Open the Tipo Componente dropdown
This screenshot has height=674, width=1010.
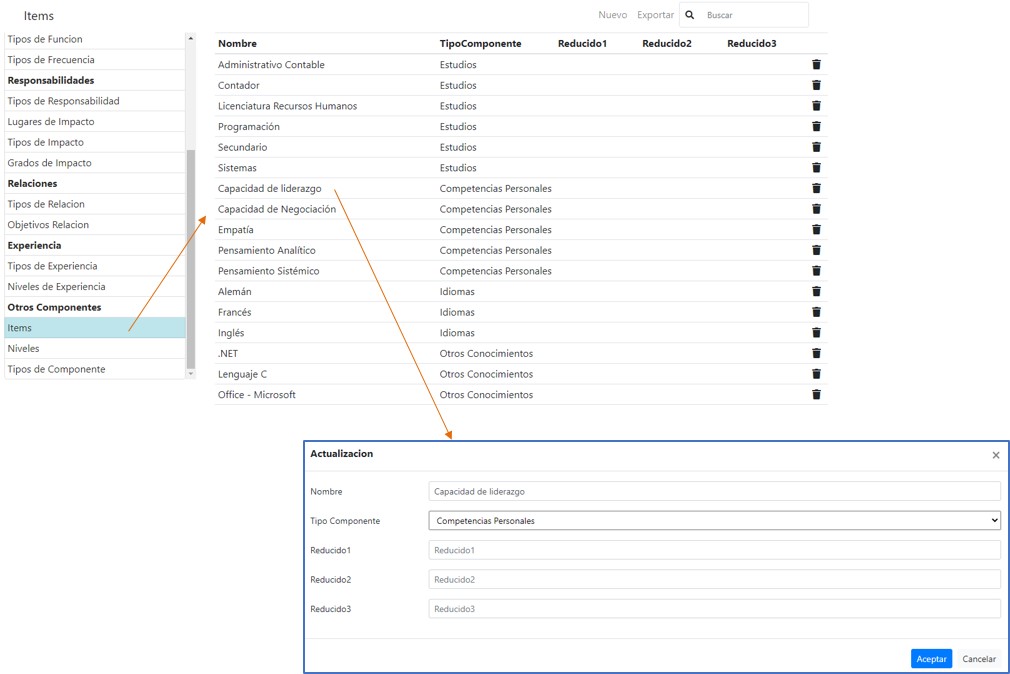coord(714,521)
